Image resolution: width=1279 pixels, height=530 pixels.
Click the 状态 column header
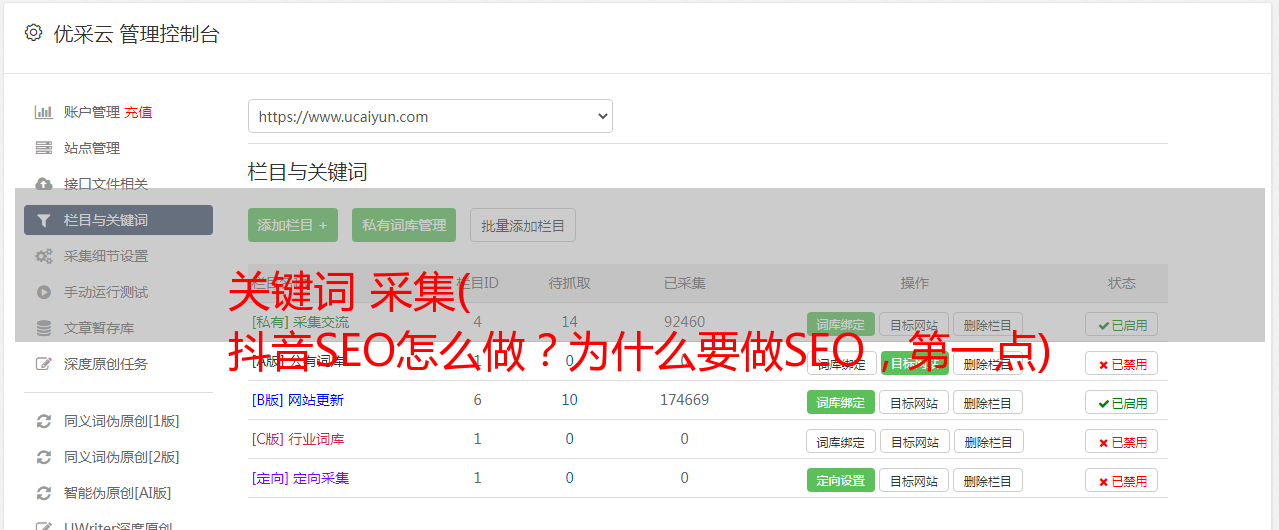[1121, 283]
